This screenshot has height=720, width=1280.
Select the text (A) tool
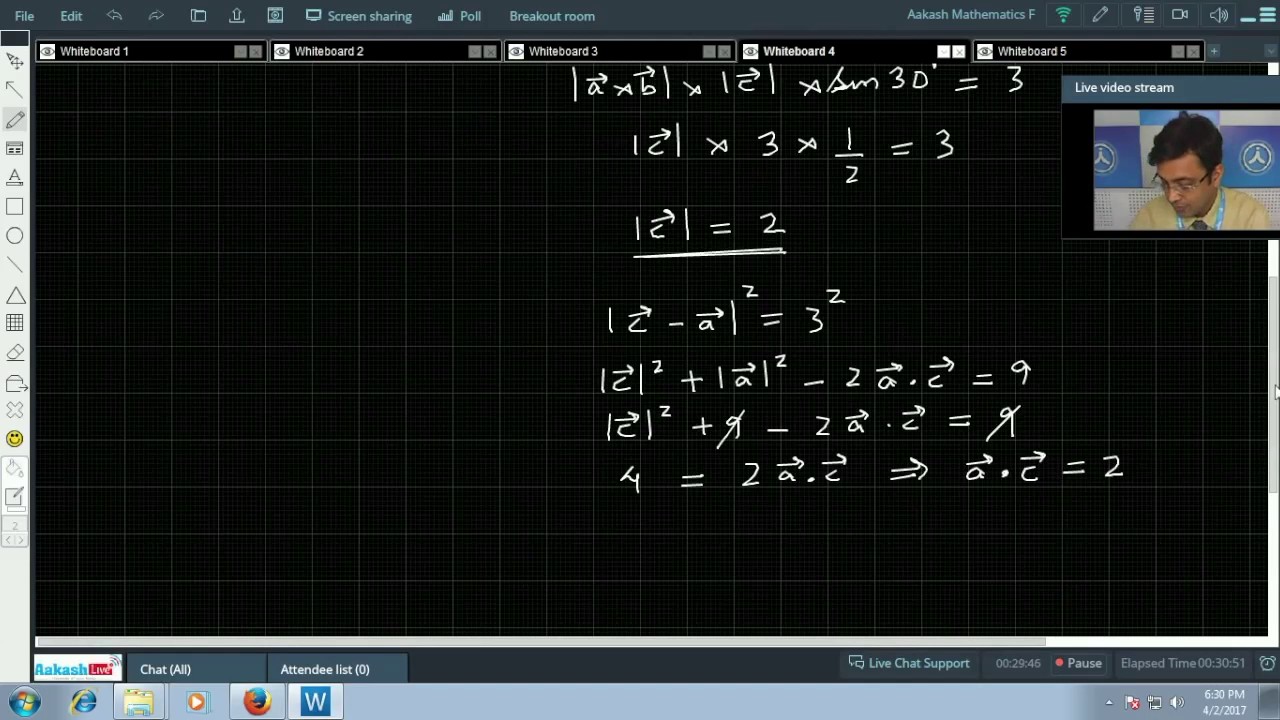point(14,177)
